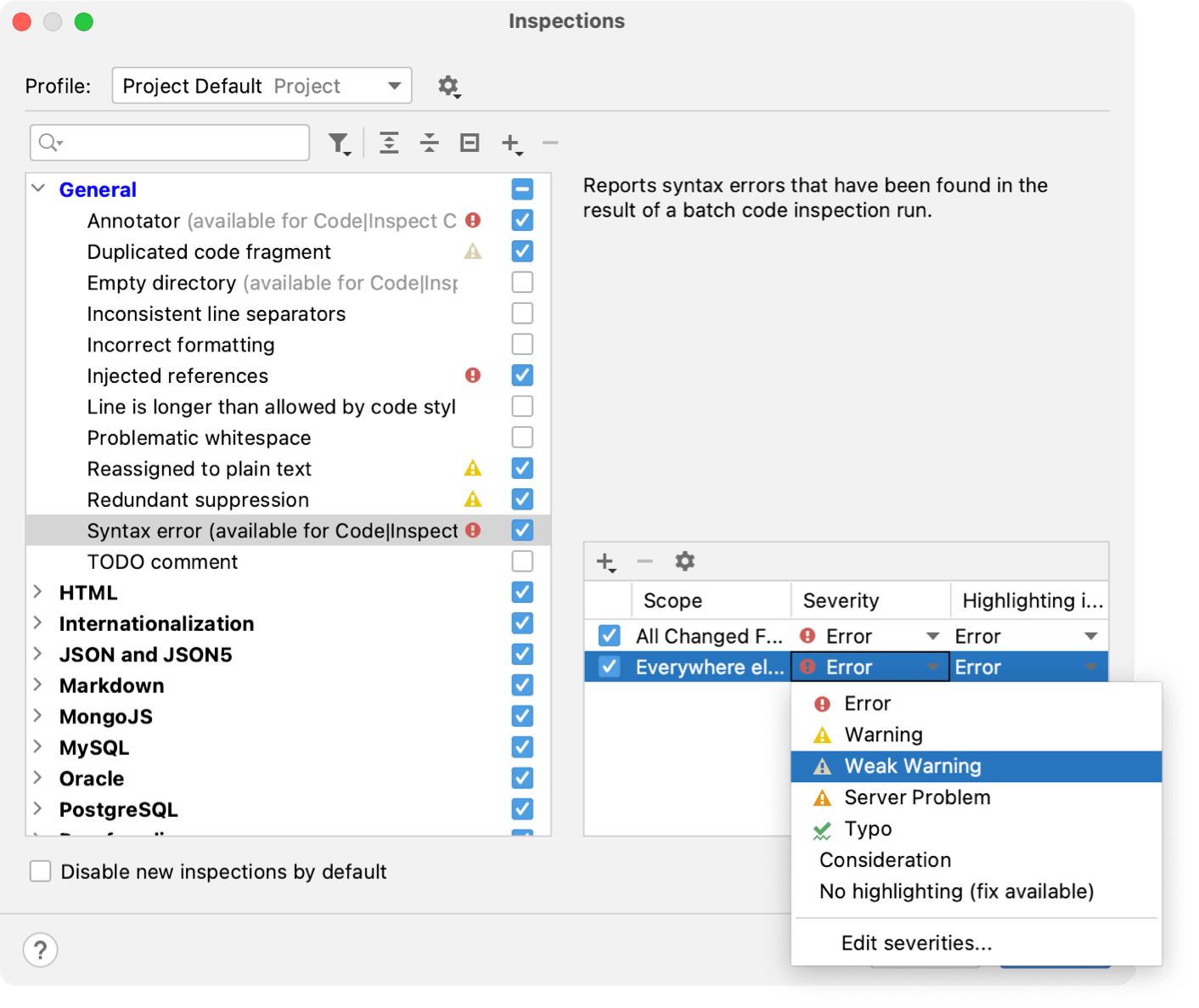Enable the TODO comment inspection
This screenshot has height=1008, width=1199.
(522, 561)
